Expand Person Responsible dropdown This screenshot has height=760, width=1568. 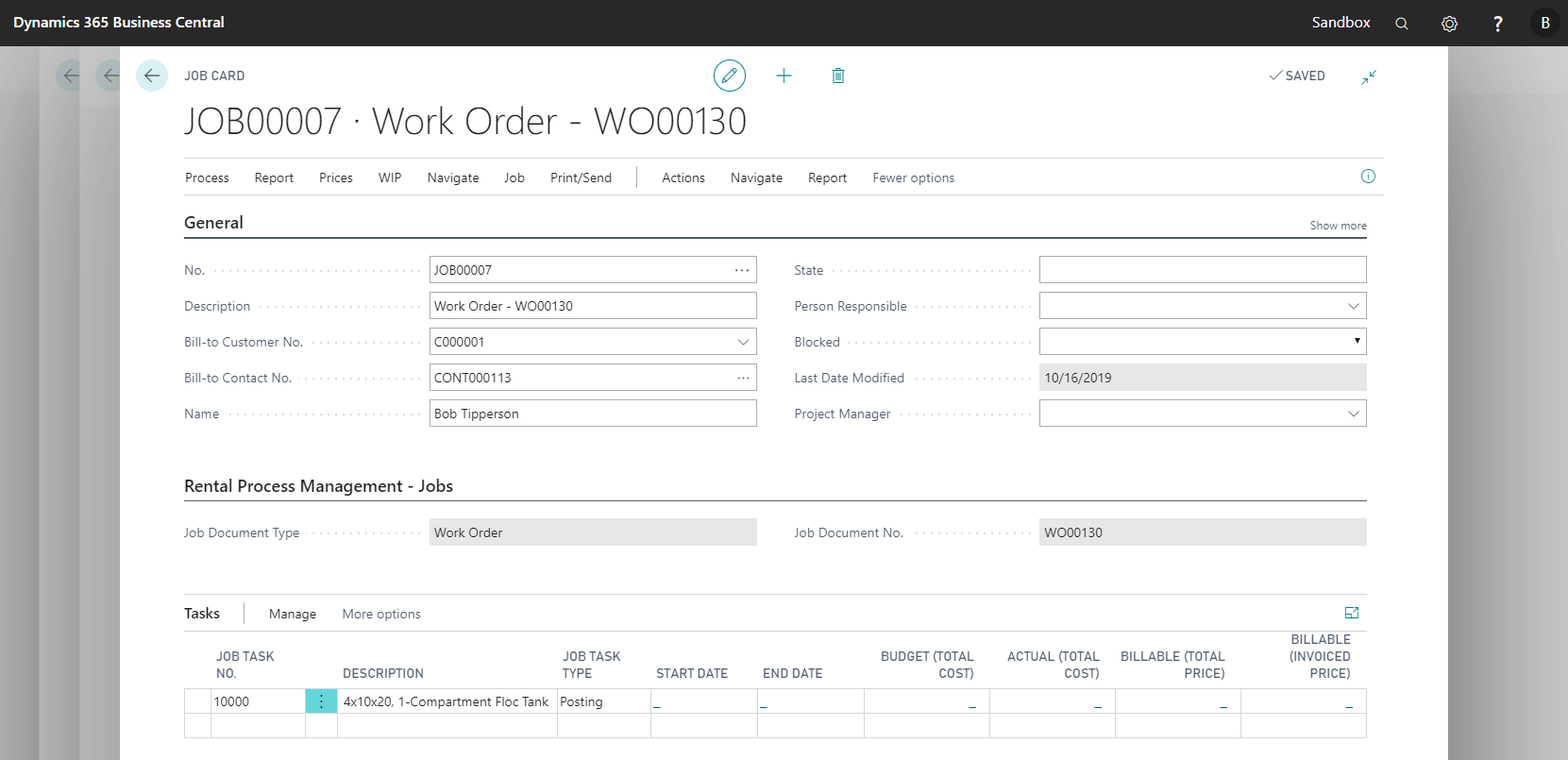point(1353,306)
